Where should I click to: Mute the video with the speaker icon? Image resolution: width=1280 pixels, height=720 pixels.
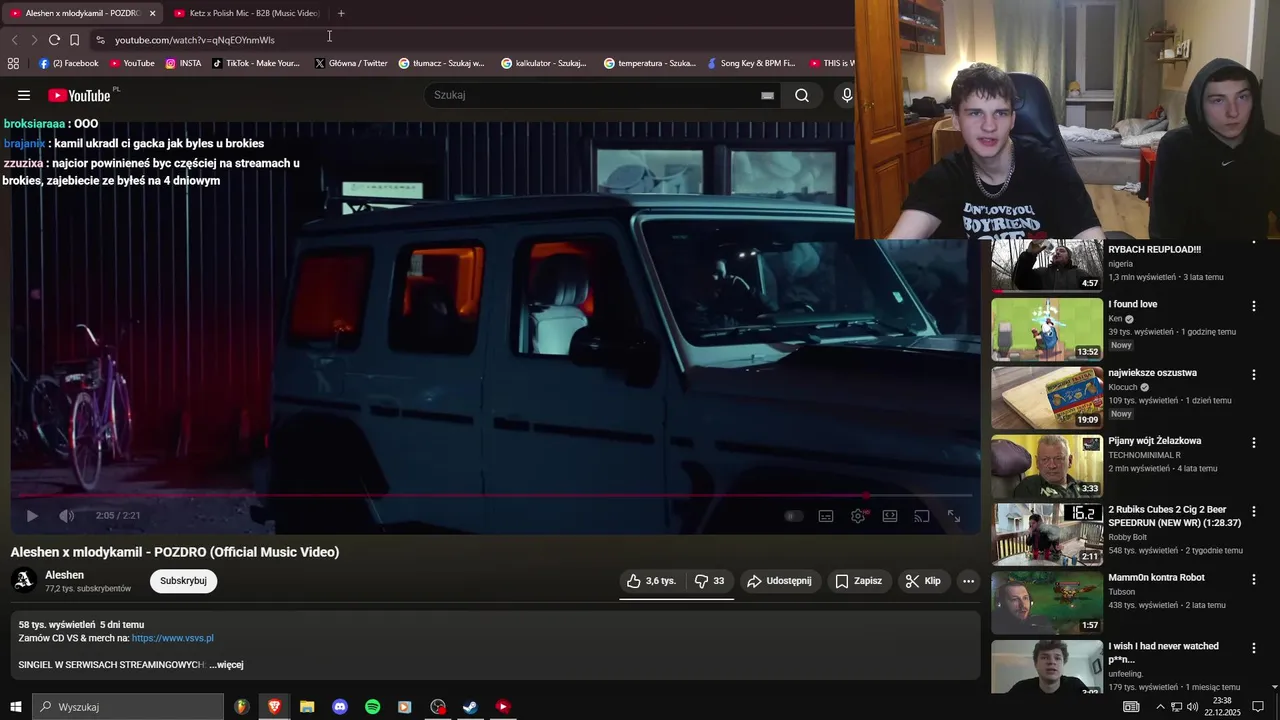click(x=67, y=516)
